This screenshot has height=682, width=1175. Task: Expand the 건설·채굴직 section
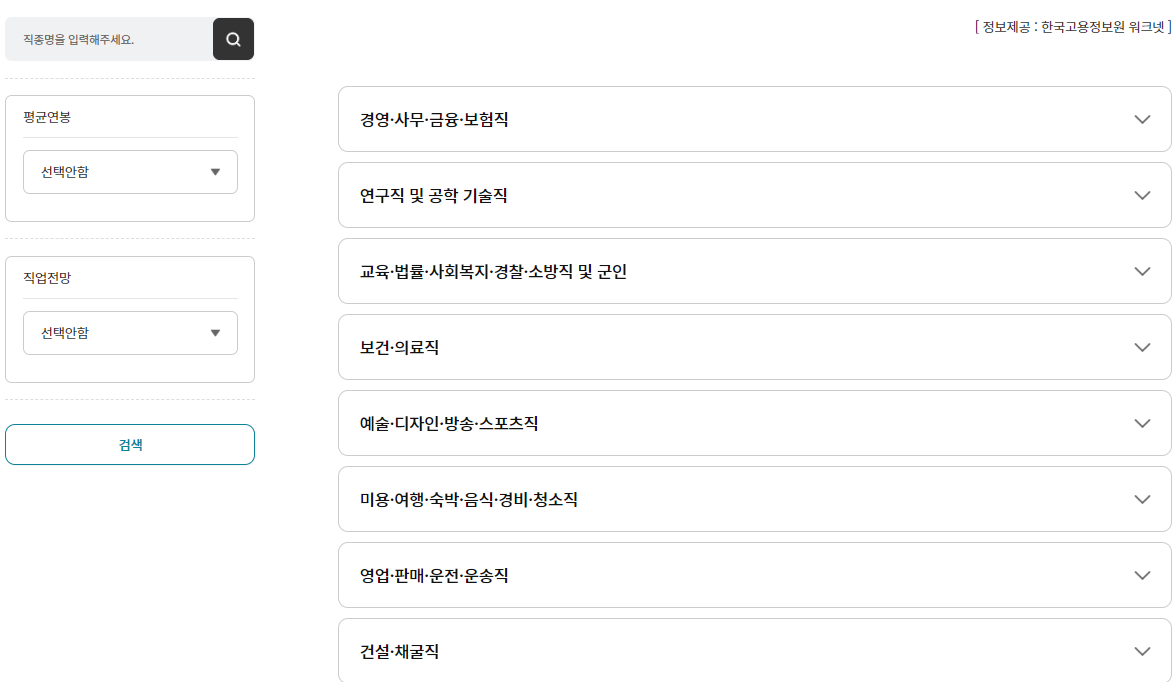point(754,651)
